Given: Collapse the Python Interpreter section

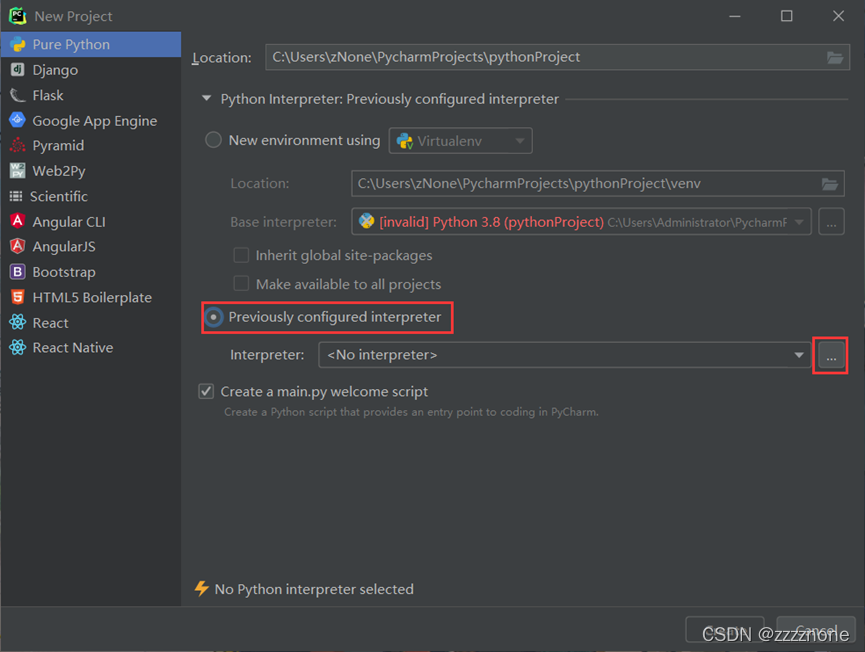Looking at the screenshot, I should [206, 99].
